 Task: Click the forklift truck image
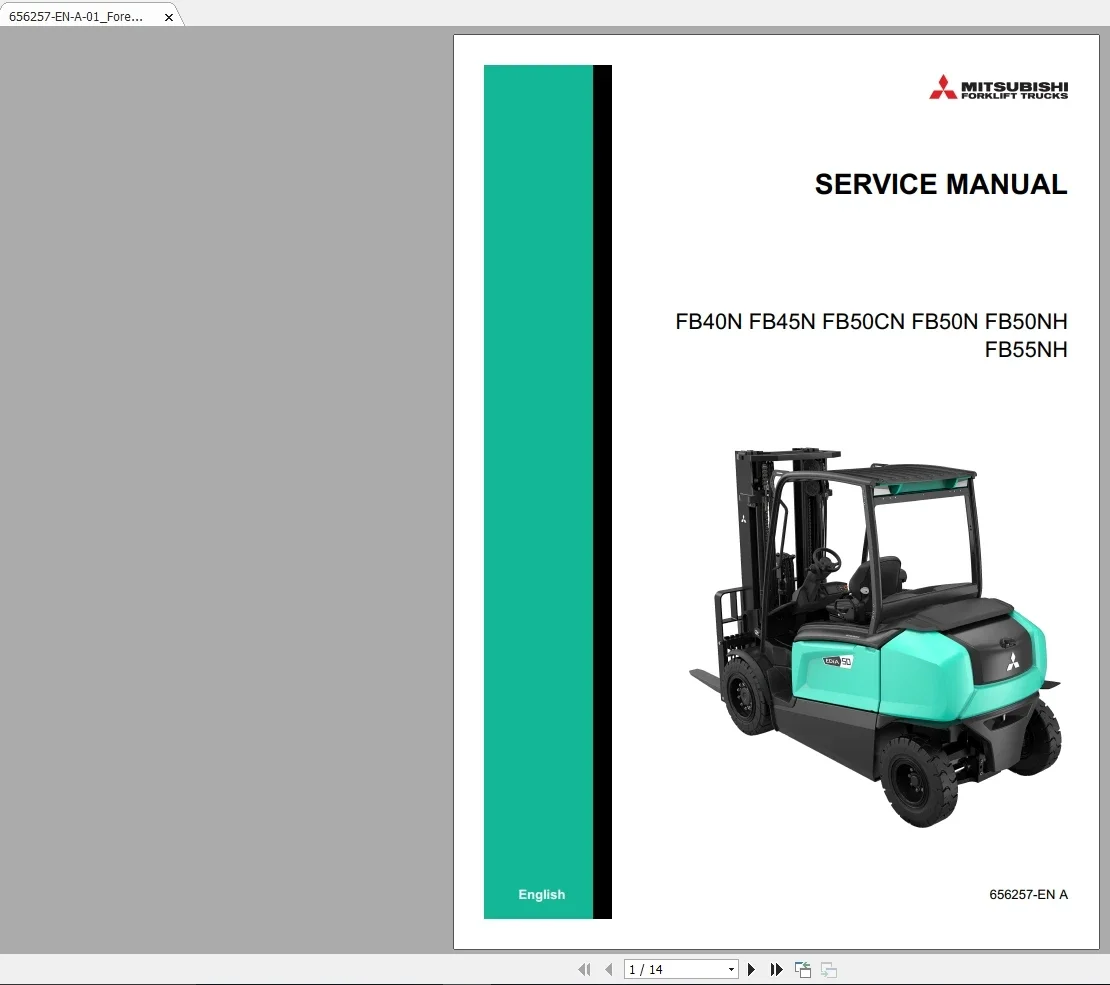coord(875,636)
